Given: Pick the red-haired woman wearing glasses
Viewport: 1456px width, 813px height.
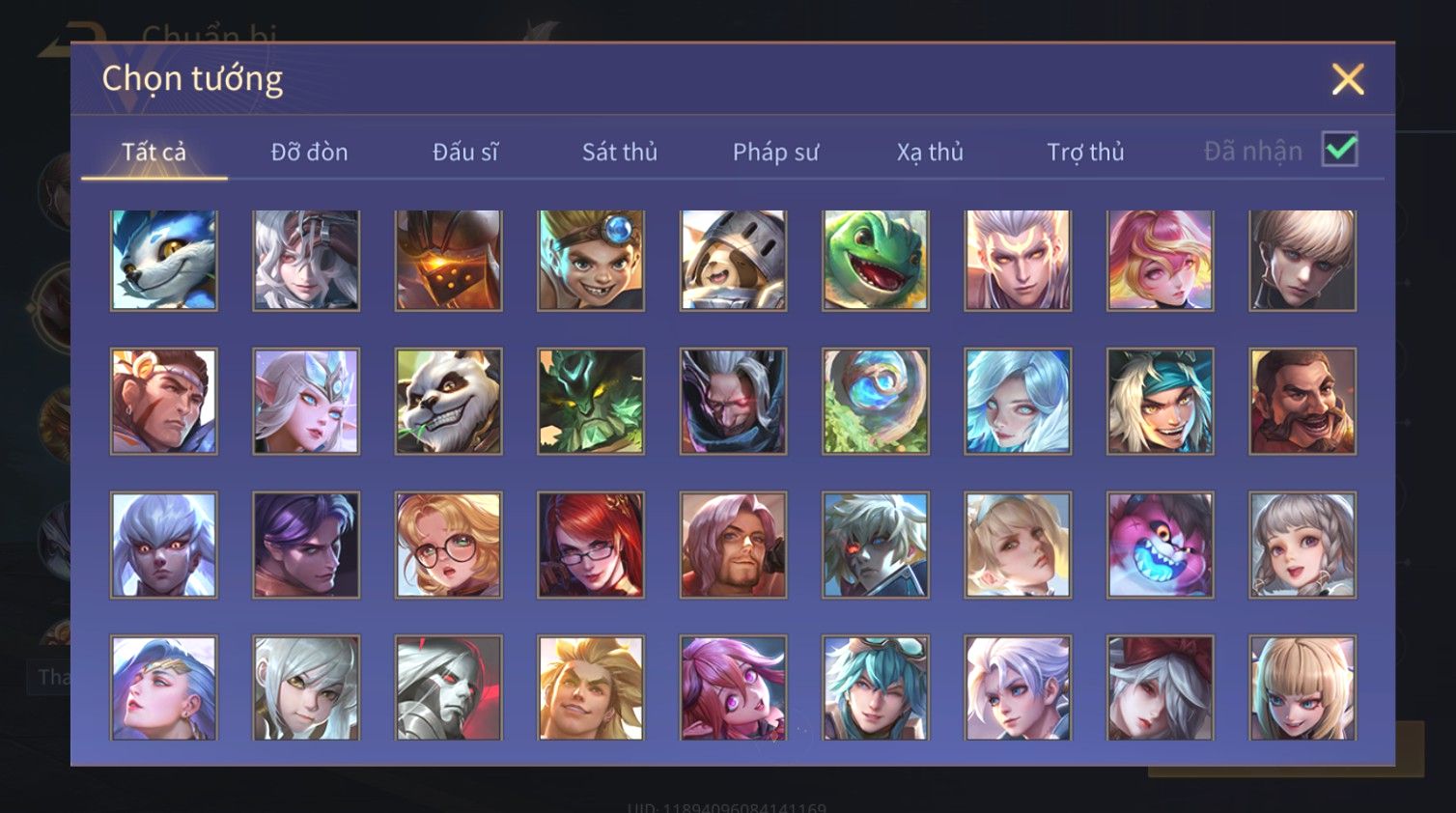Looking at the screenshot, I should click(591, 545).
